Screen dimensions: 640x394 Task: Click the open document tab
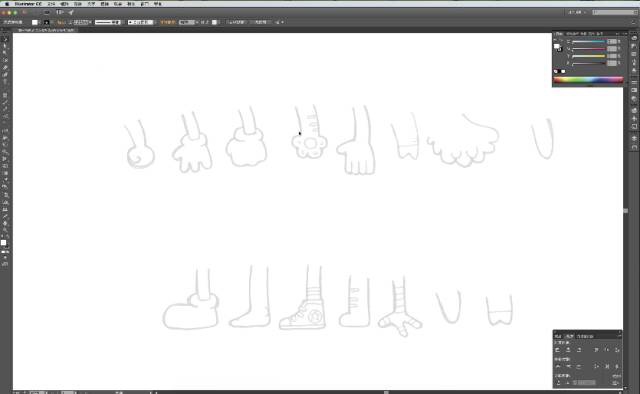point(46,30)
